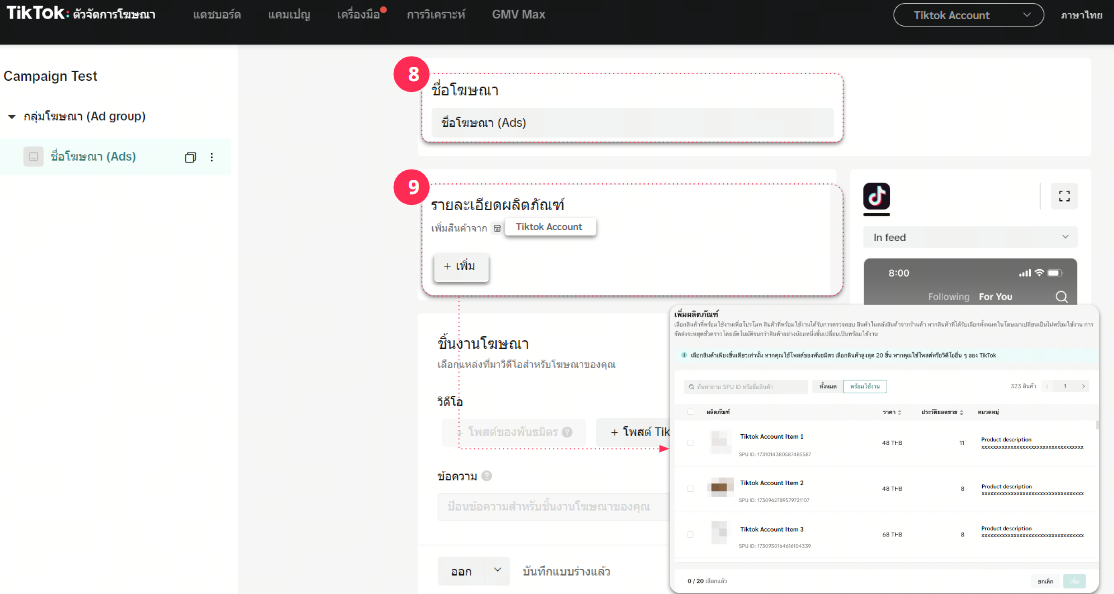This screenshot has width=1114, height=594.
Task: Collapse the กลุ่มโฆษณา (Ad group) tree triangle
Action: [11, 117]
